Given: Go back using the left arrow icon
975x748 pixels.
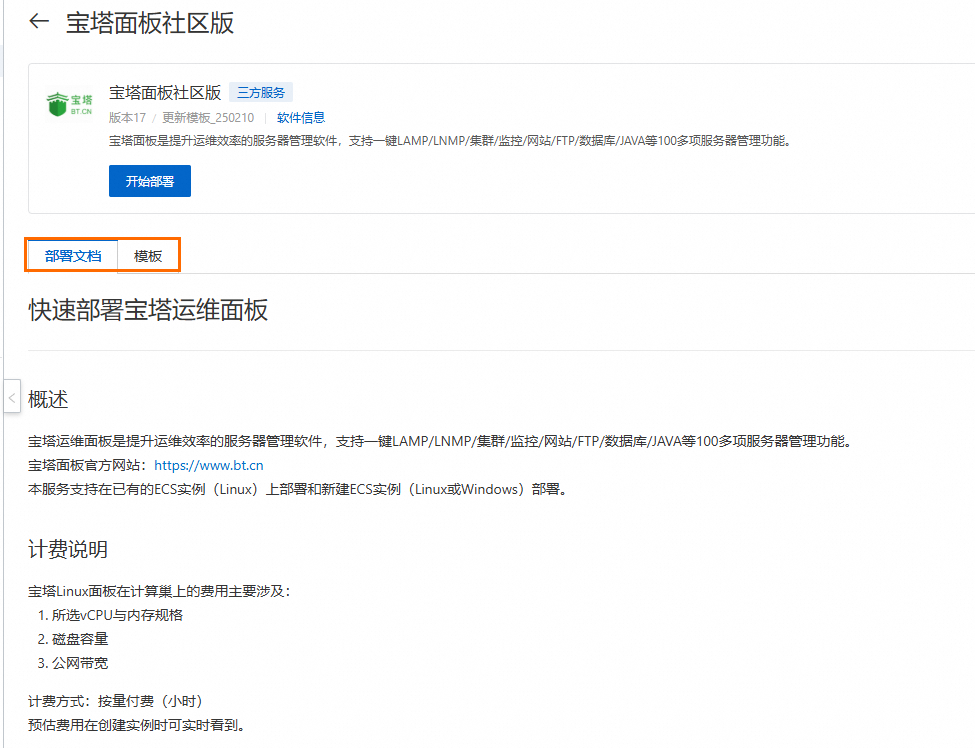Looking at the screenshot, I should tap(39, 22).
